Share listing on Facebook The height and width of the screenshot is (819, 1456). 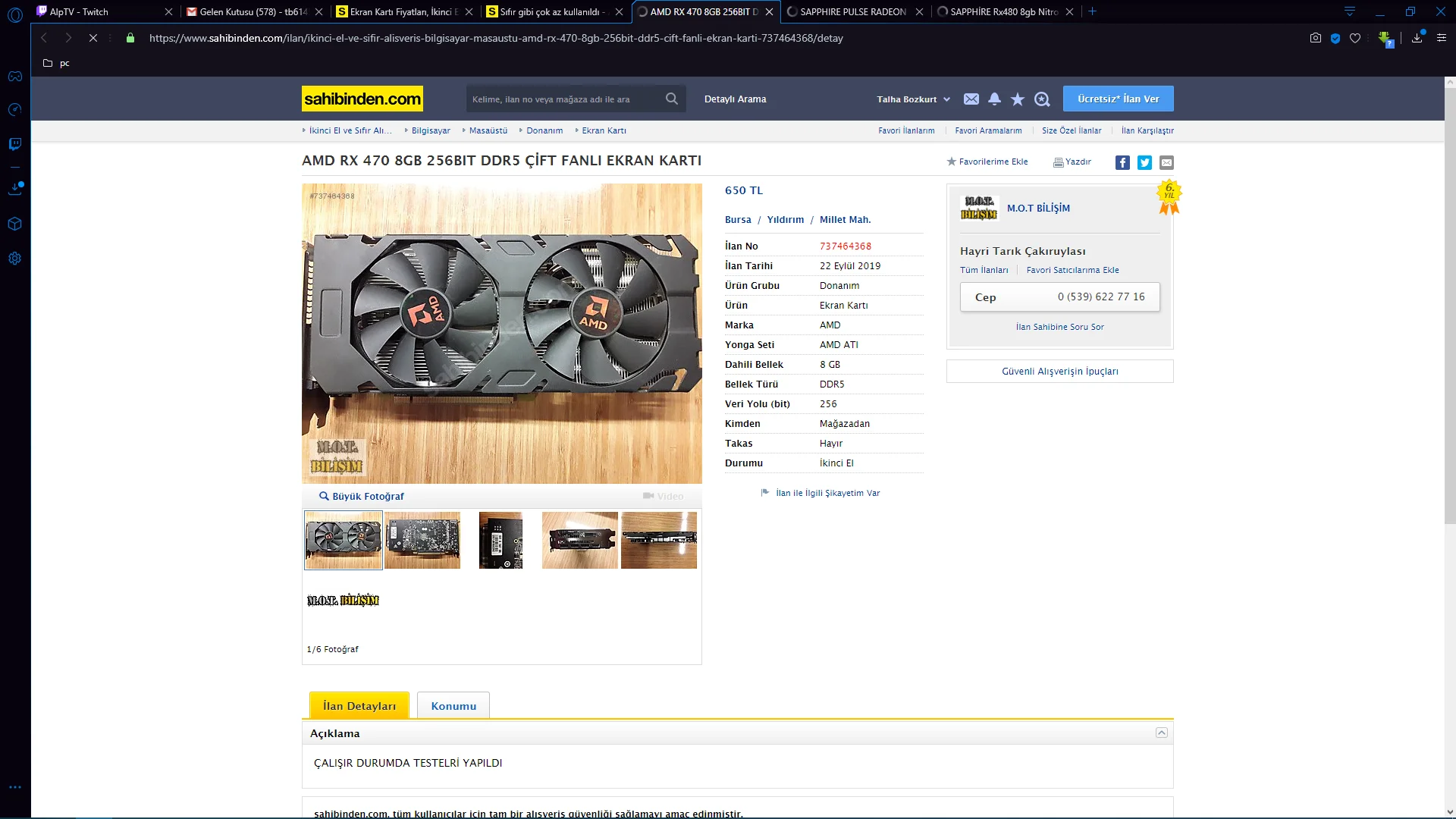click(1122, 162)
